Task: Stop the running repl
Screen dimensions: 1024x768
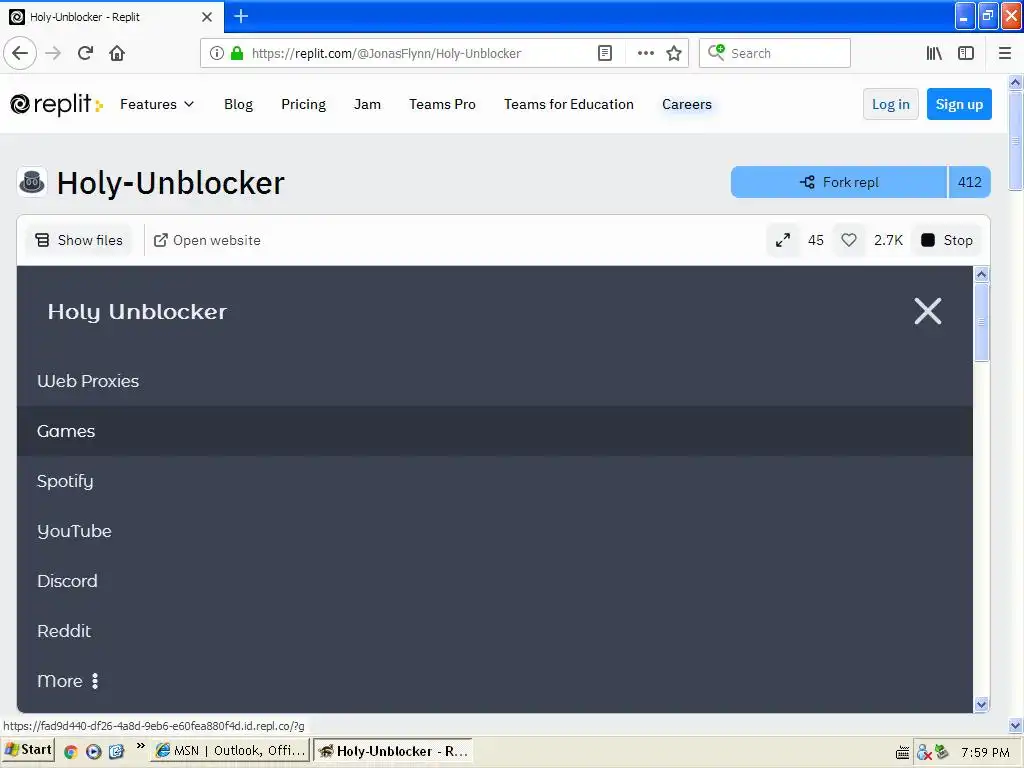Action: (x=946, y=240)
